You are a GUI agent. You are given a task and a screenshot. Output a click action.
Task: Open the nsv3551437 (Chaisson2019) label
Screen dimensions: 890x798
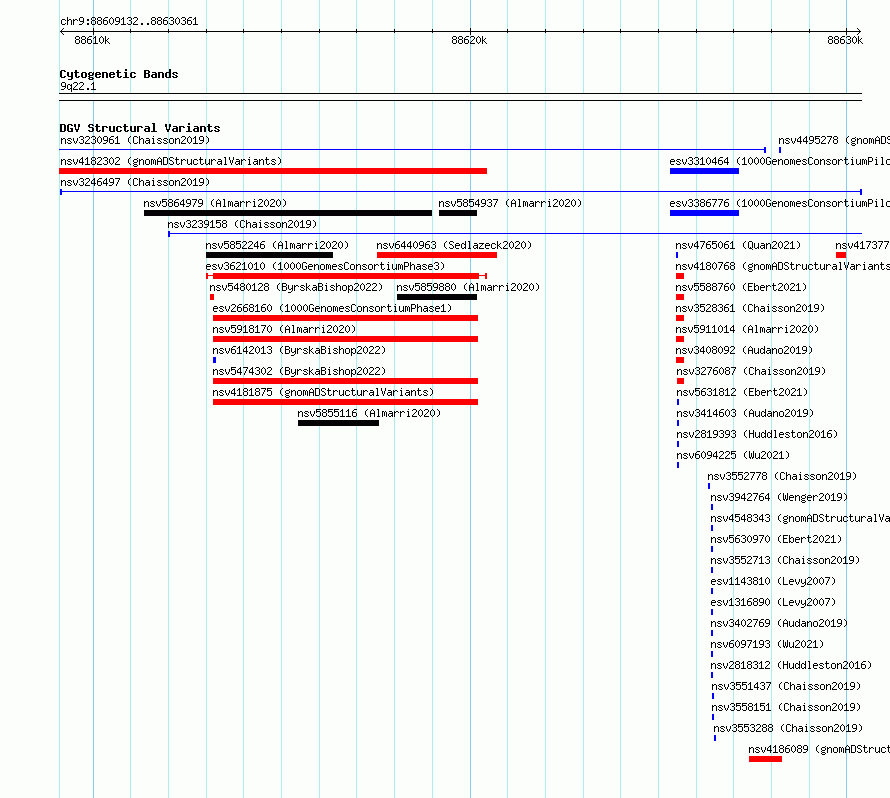[787, 686]
